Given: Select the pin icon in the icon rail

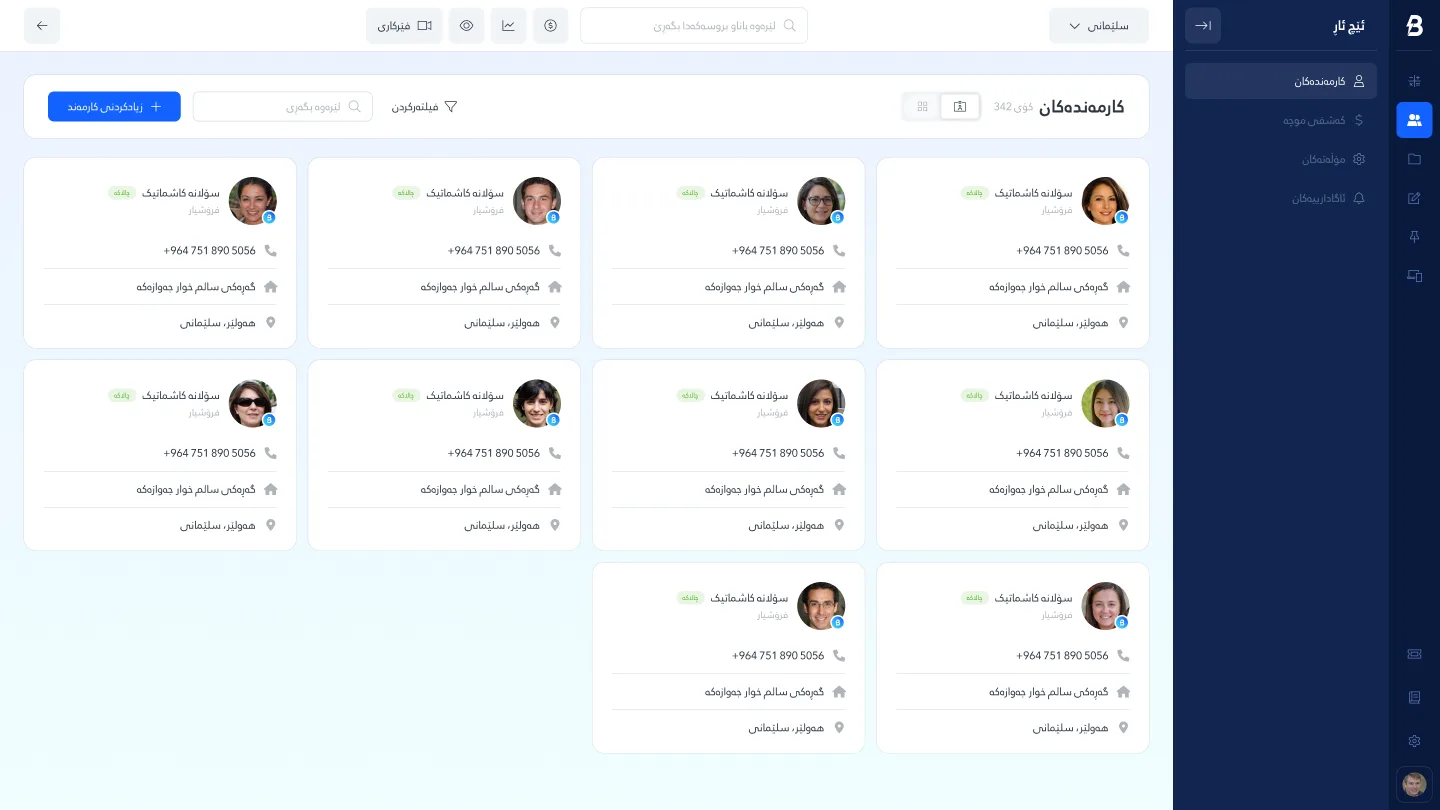Looking at the screenshot, I should pos(1414,237).
